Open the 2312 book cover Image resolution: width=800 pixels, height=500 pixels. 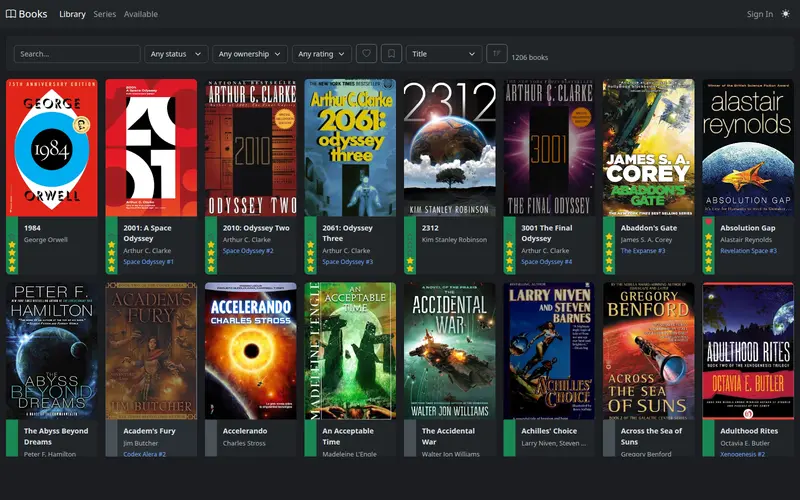tap(449, 147)
